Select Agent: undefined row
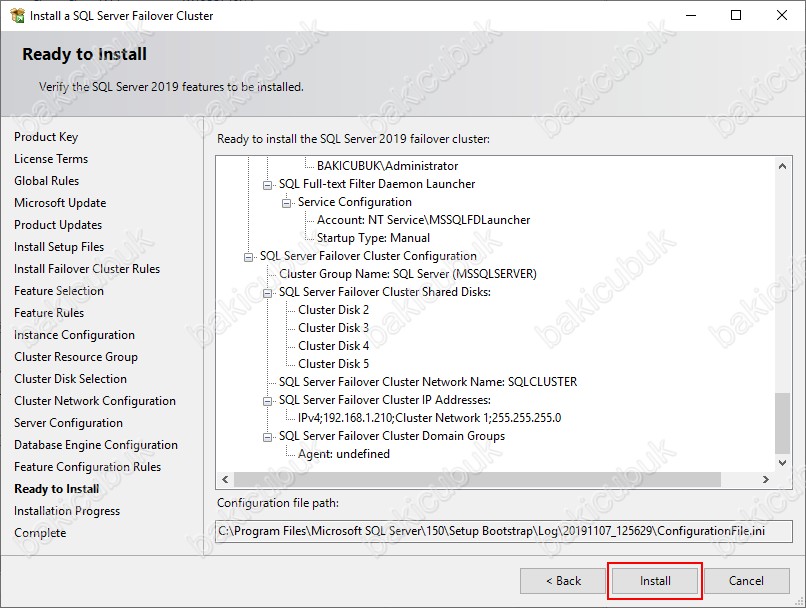 343,454
